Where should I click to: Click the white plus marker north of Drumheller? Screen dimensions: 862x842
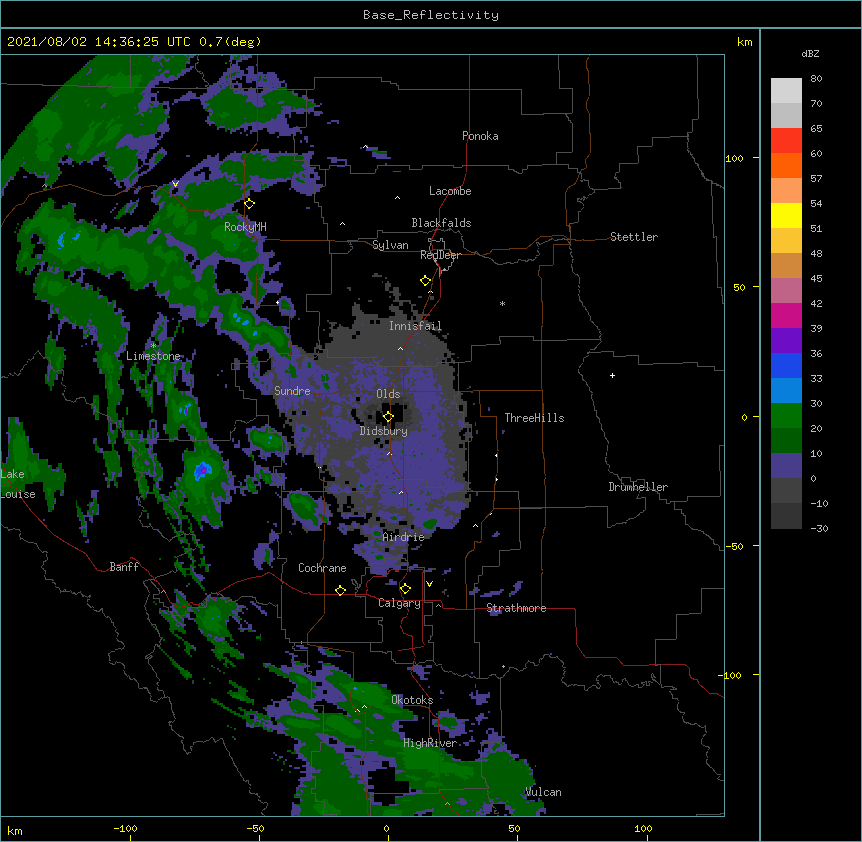click(x=612, y=375)
